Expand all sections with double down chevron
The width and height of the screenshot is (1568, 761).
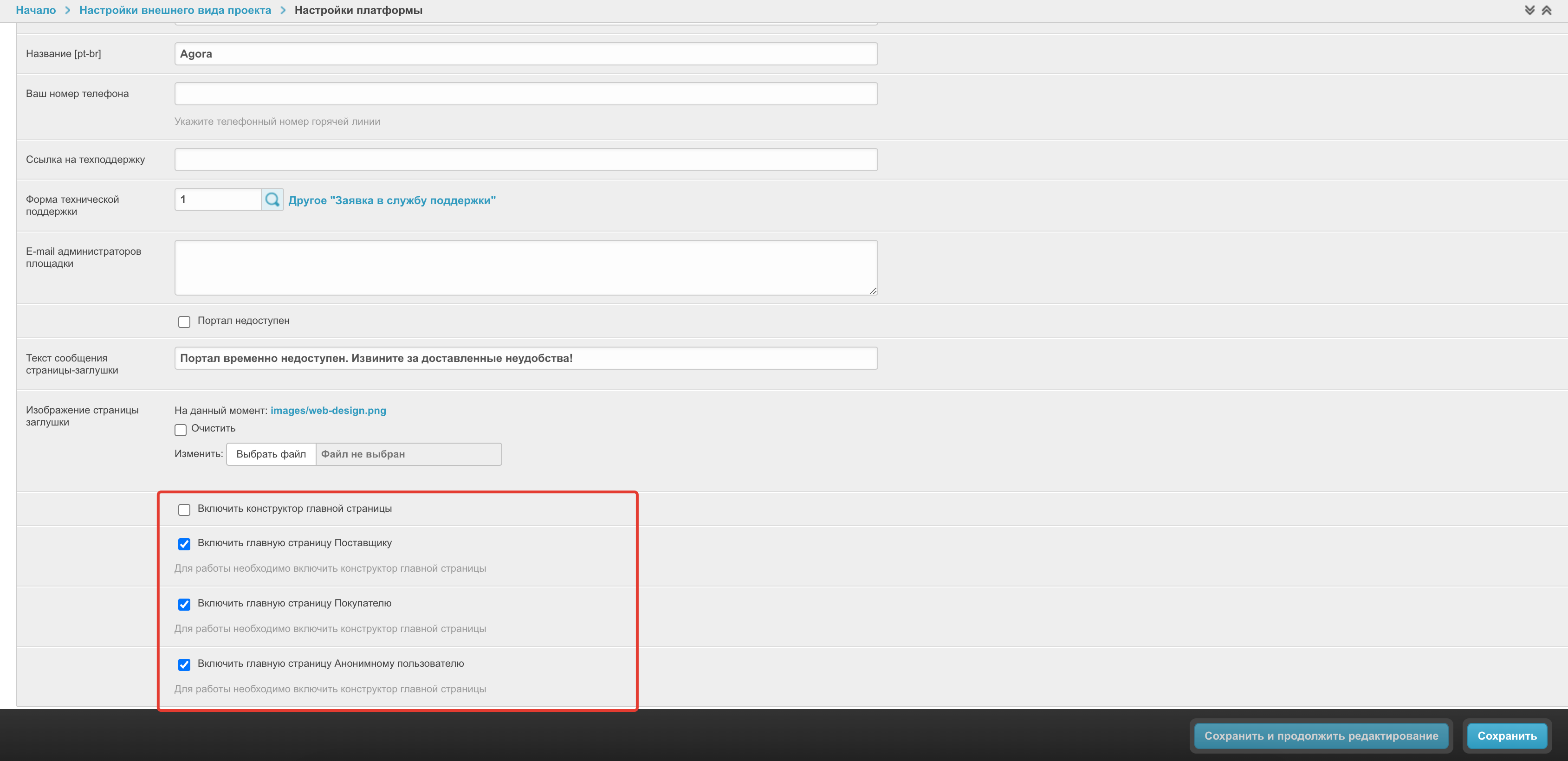[1529, 10]
